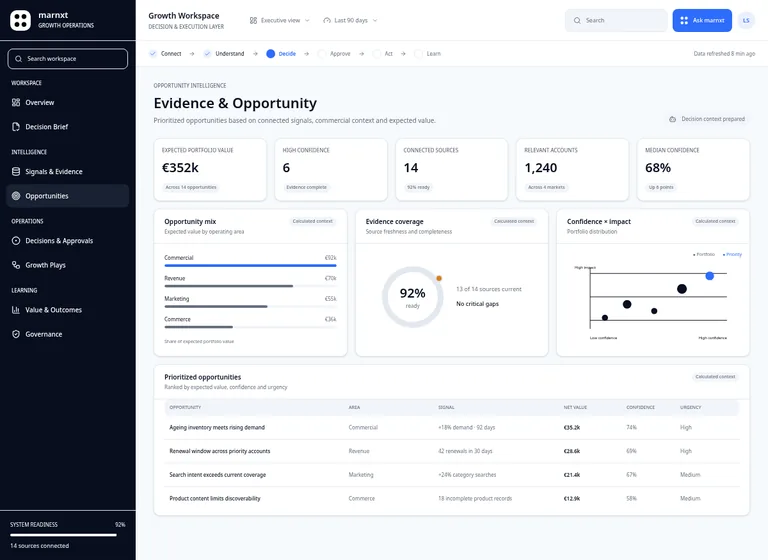
Task: Open the LS user avatar
Action: coord(746,21)
